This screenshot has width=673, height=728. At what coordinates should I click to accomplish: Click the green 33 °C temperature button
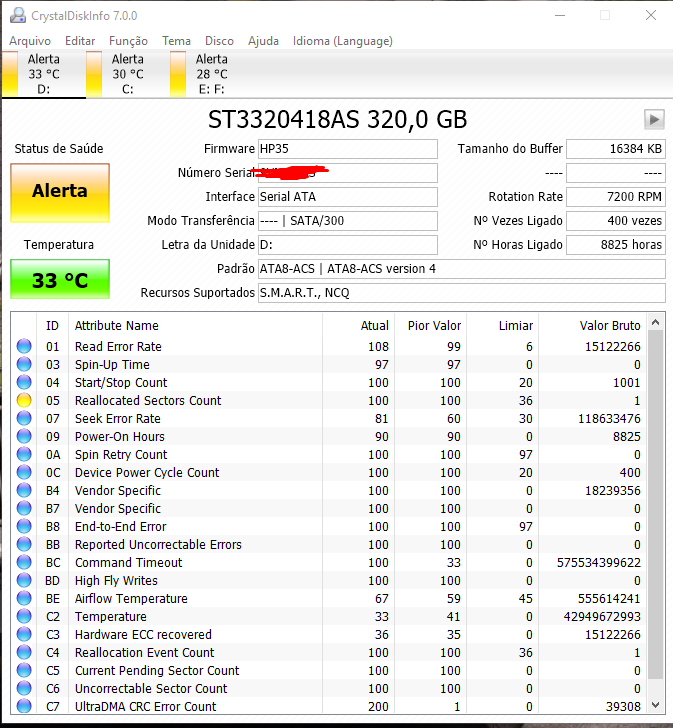point(60,279)
